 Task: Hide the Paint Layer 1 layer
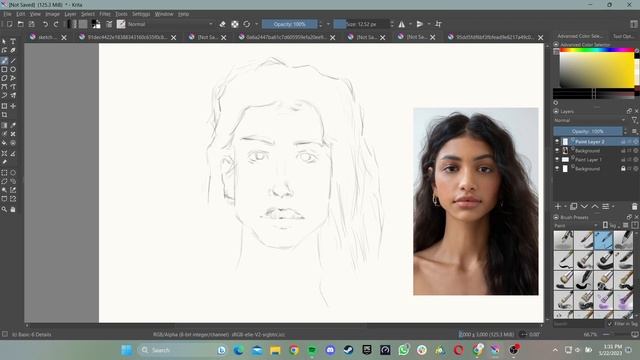557,160
